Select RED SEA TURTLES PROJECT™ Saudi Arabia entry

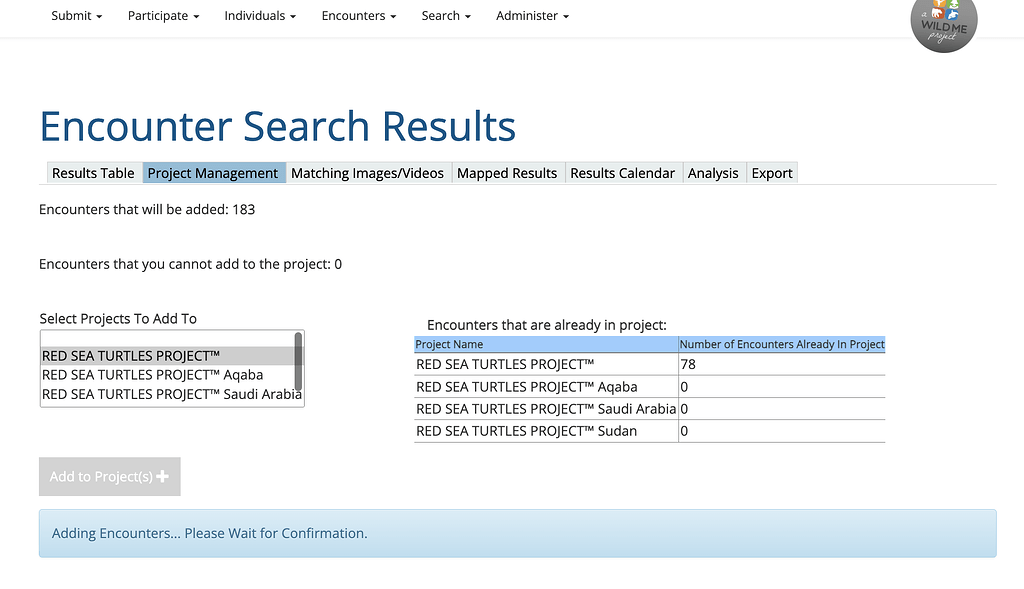[x=170, y=394]
